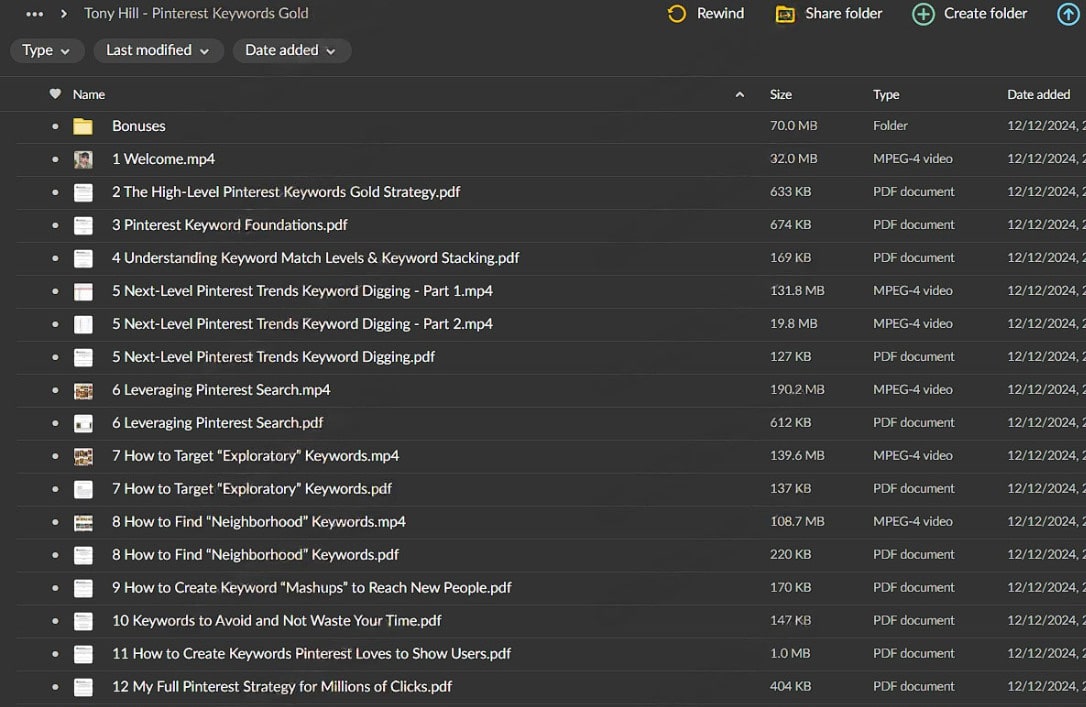Viewport: 1086px width, 707px height.
Task: Click the 3 Pinterest Keyword Foundations.pdf file icon
Action: 83,225
